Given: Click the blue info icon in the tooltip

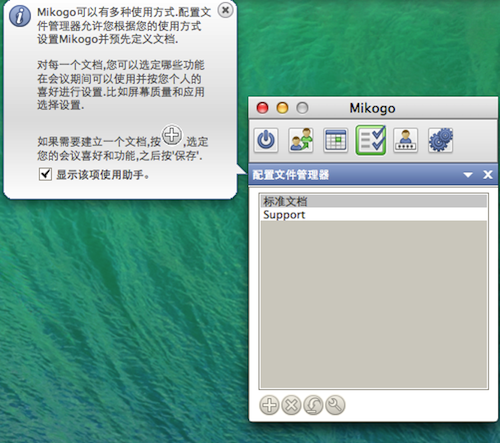Looking at the screenshot, I should click(x=20, y=16).
